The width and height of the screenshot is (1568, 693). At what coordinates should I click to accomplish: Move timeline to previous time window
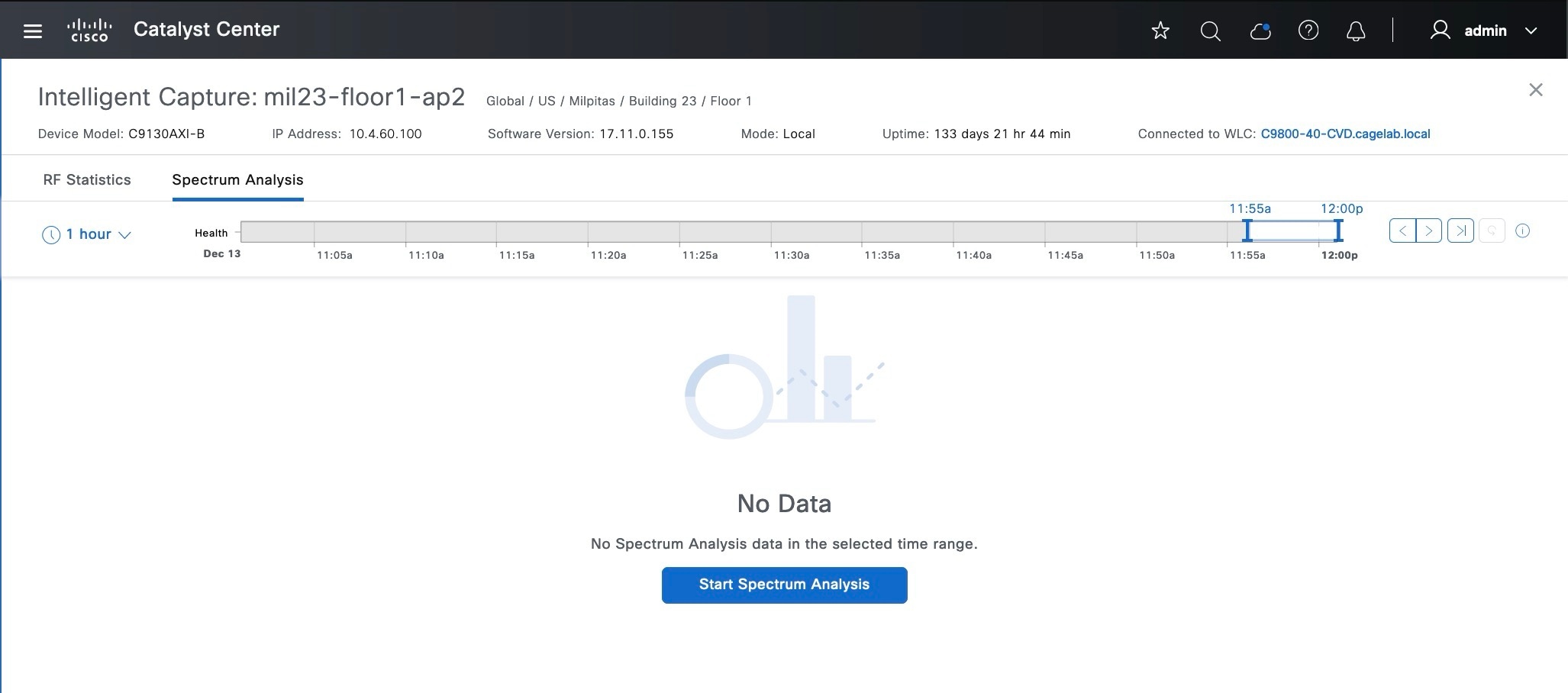1402,230
